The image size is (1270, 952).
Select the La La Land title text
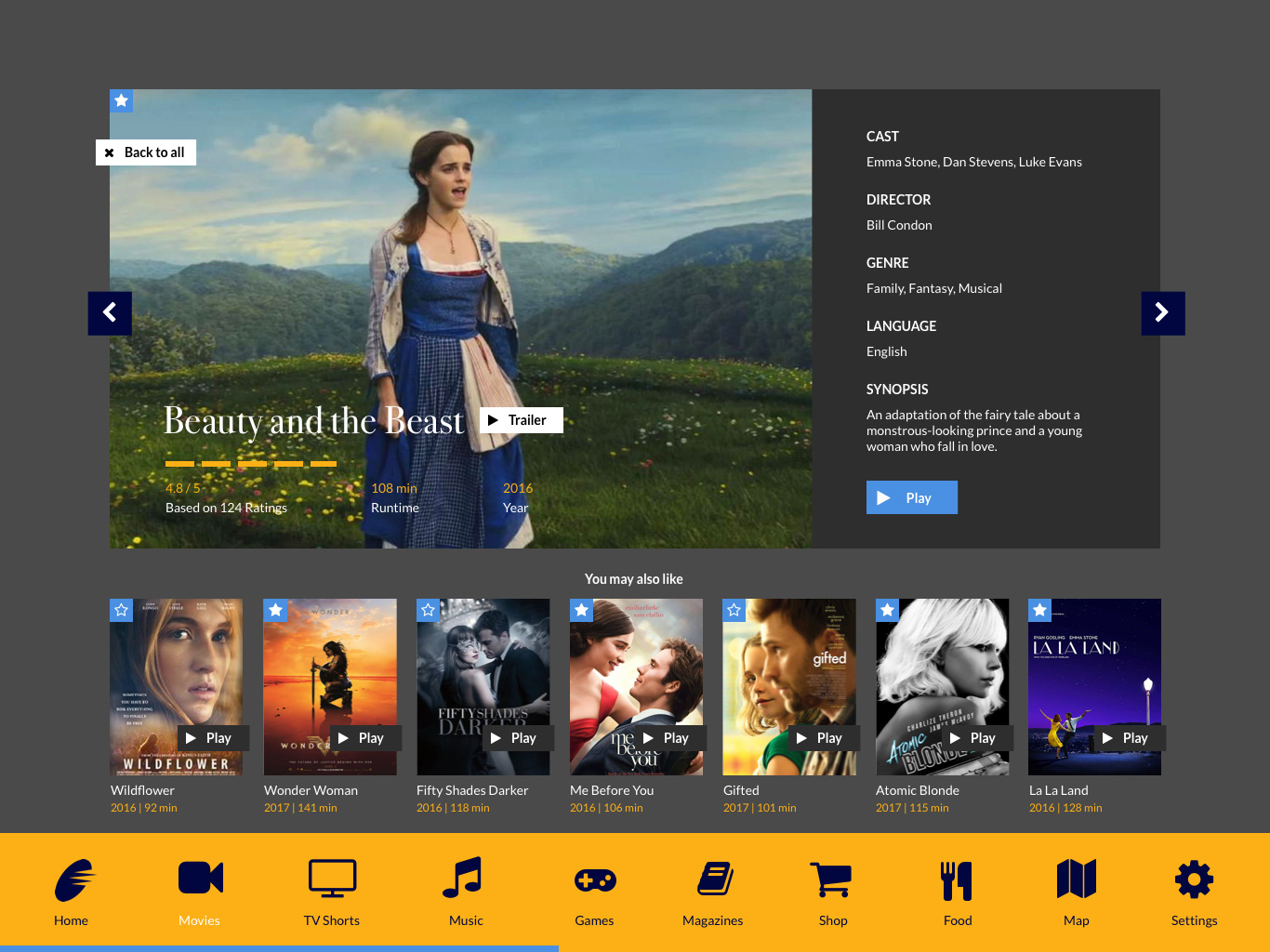1058,790
